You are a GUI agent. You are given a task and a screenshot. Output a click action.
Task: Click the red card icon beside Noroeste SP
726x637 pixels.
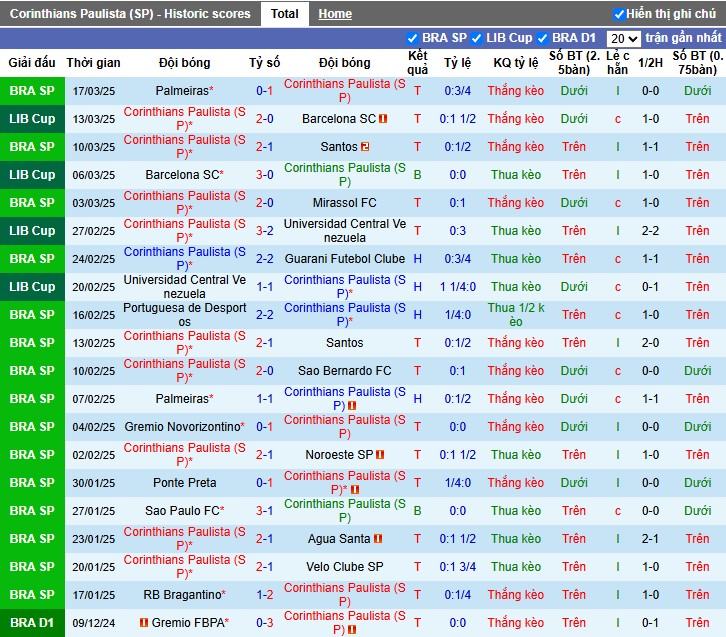coord(380,455)
